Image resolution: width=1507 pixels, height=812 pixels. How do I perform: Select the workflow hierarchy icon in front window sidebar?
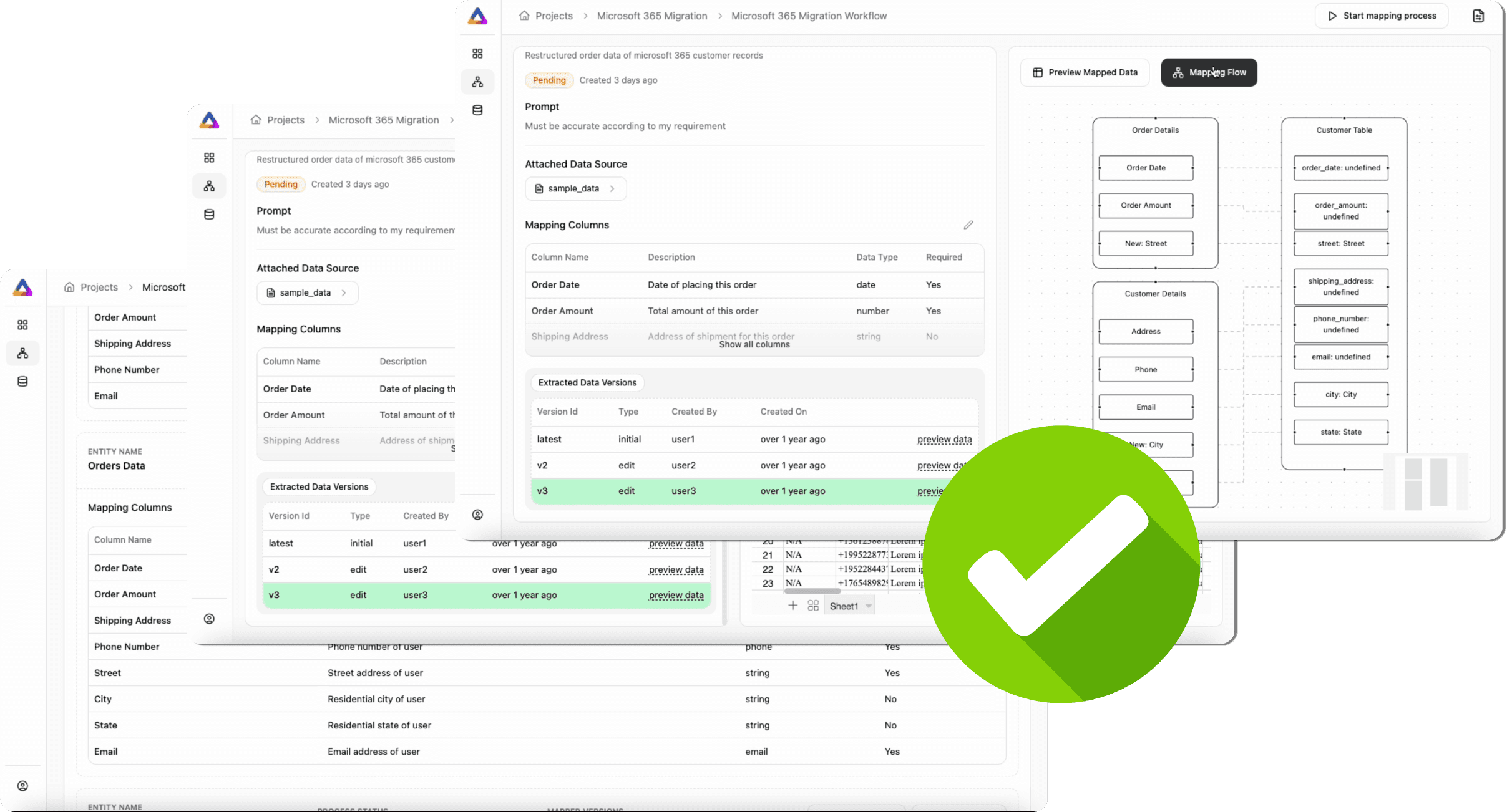[477, 82]
